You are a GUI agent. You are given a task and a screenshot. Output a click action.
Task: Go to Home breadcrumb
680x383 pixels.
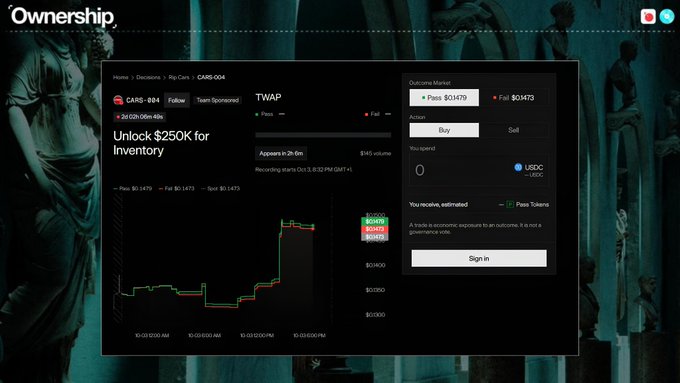click(121, 77)
